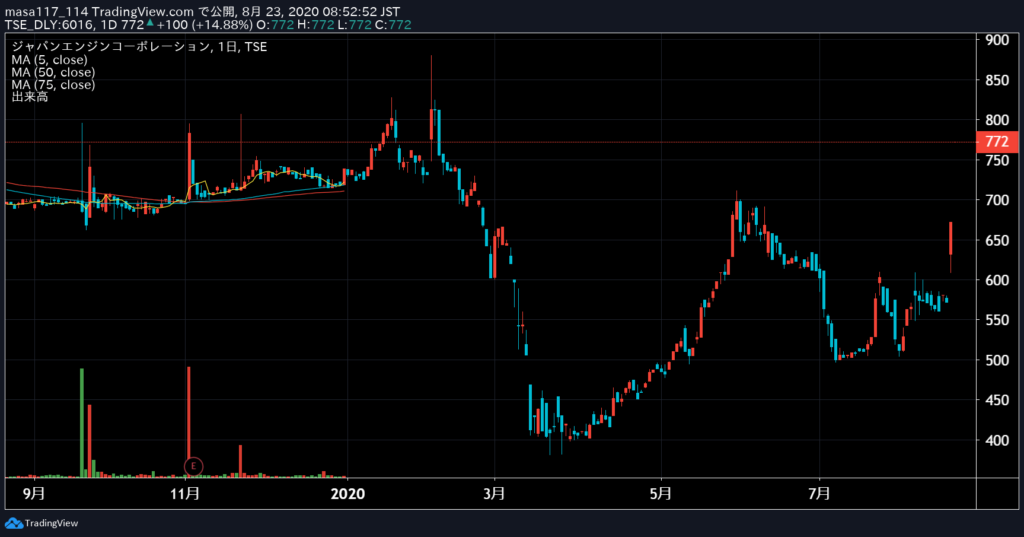Click the TradingView cloud logo icon

[13, 523]
